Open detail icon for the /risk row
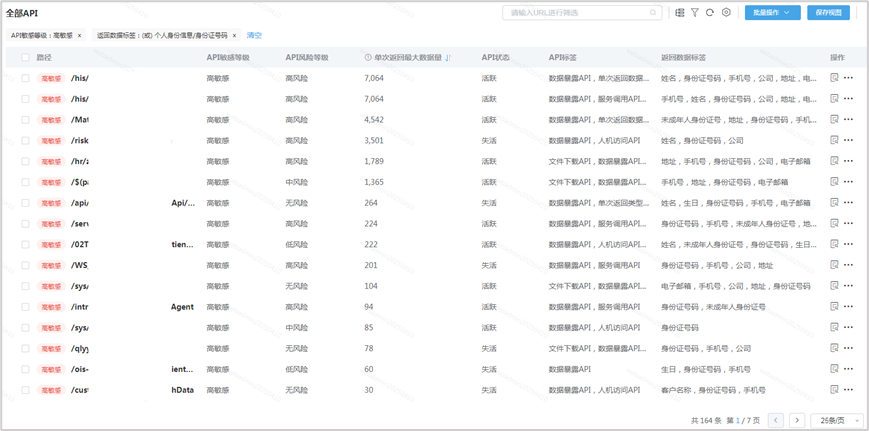Image resolution: width=869 pixels, height=431 pixels. coord(835,140)
